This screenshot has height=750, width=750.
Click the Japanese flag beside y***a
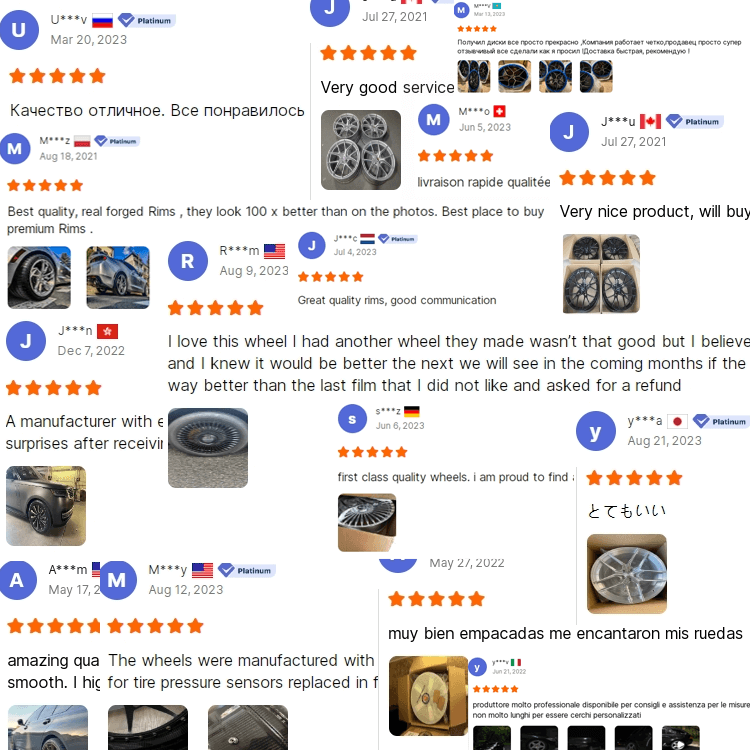(x=677, y=421)
